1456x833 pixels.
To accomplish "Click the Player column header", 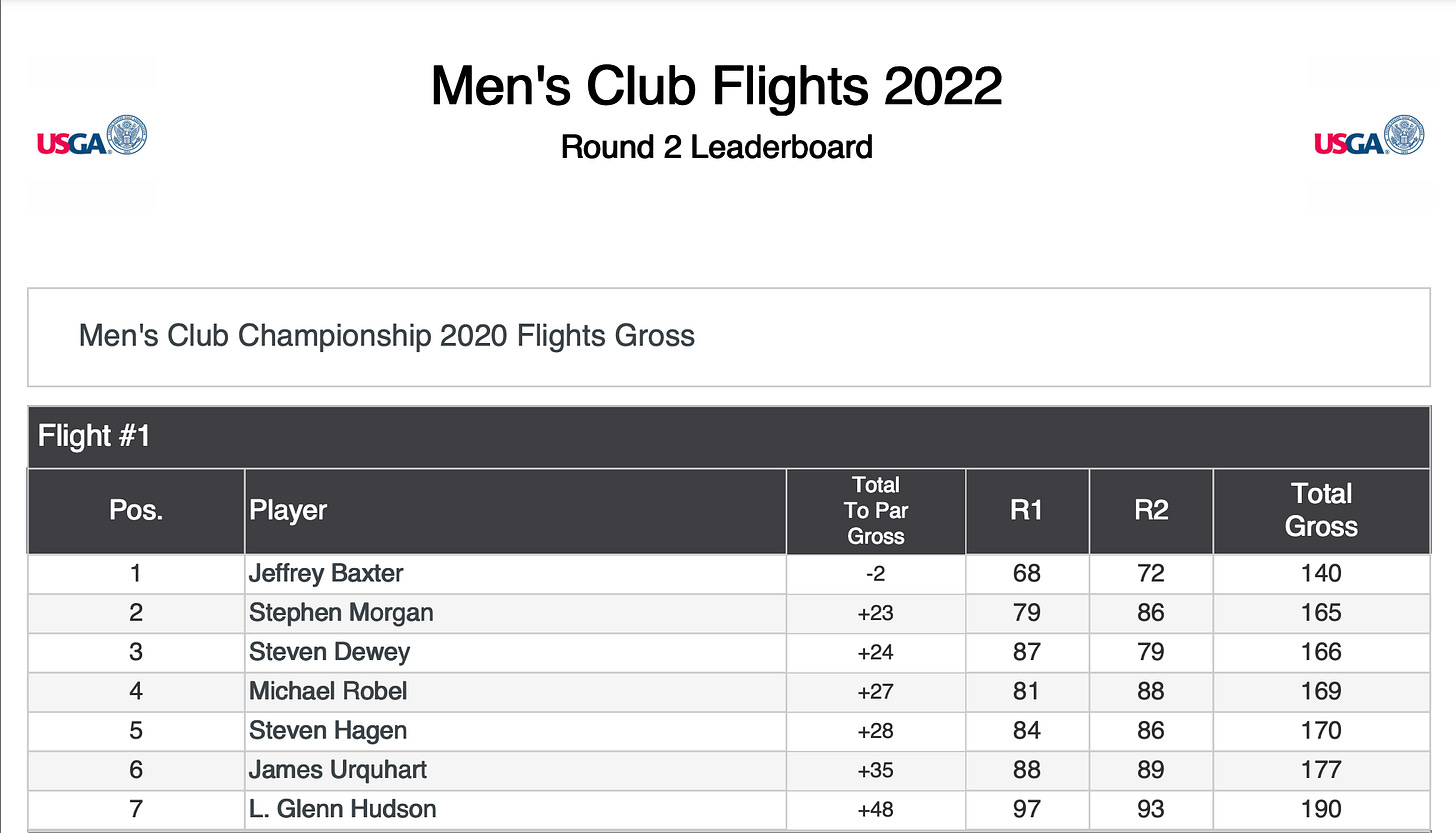I will [x=515, y=511].
